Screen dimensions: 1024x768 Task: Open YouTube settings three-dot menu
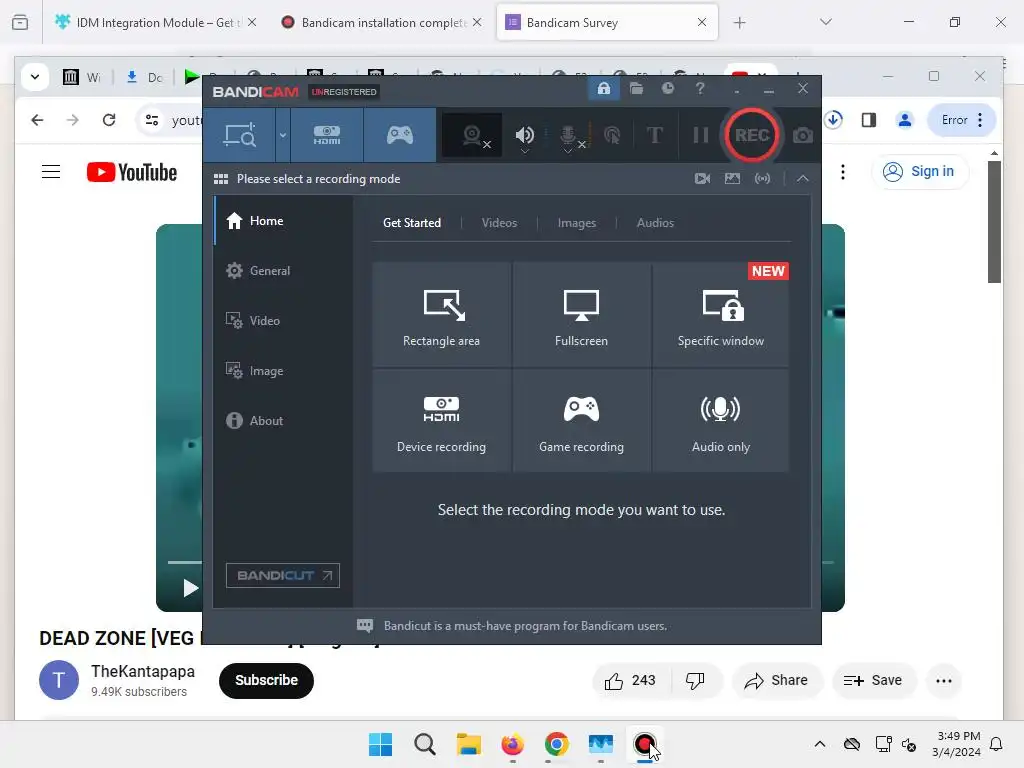pyautogui.click(x=842, y=172)
